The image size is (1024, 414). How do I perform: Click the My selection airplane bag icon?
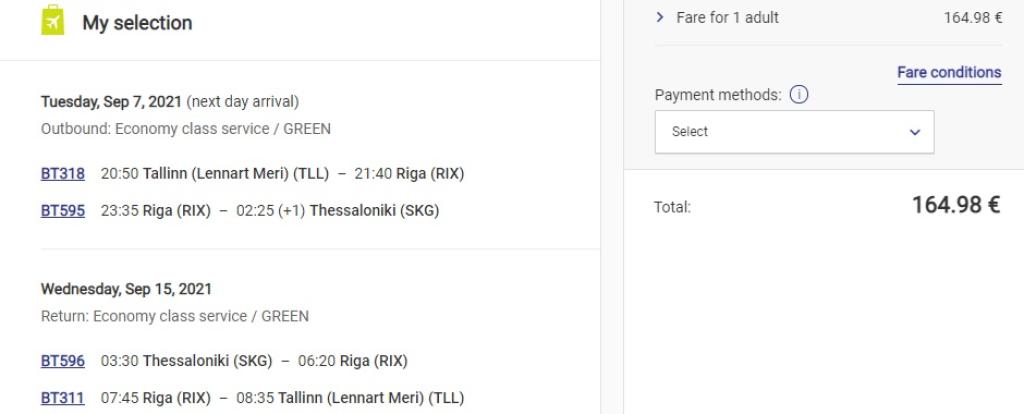[54, 22]
